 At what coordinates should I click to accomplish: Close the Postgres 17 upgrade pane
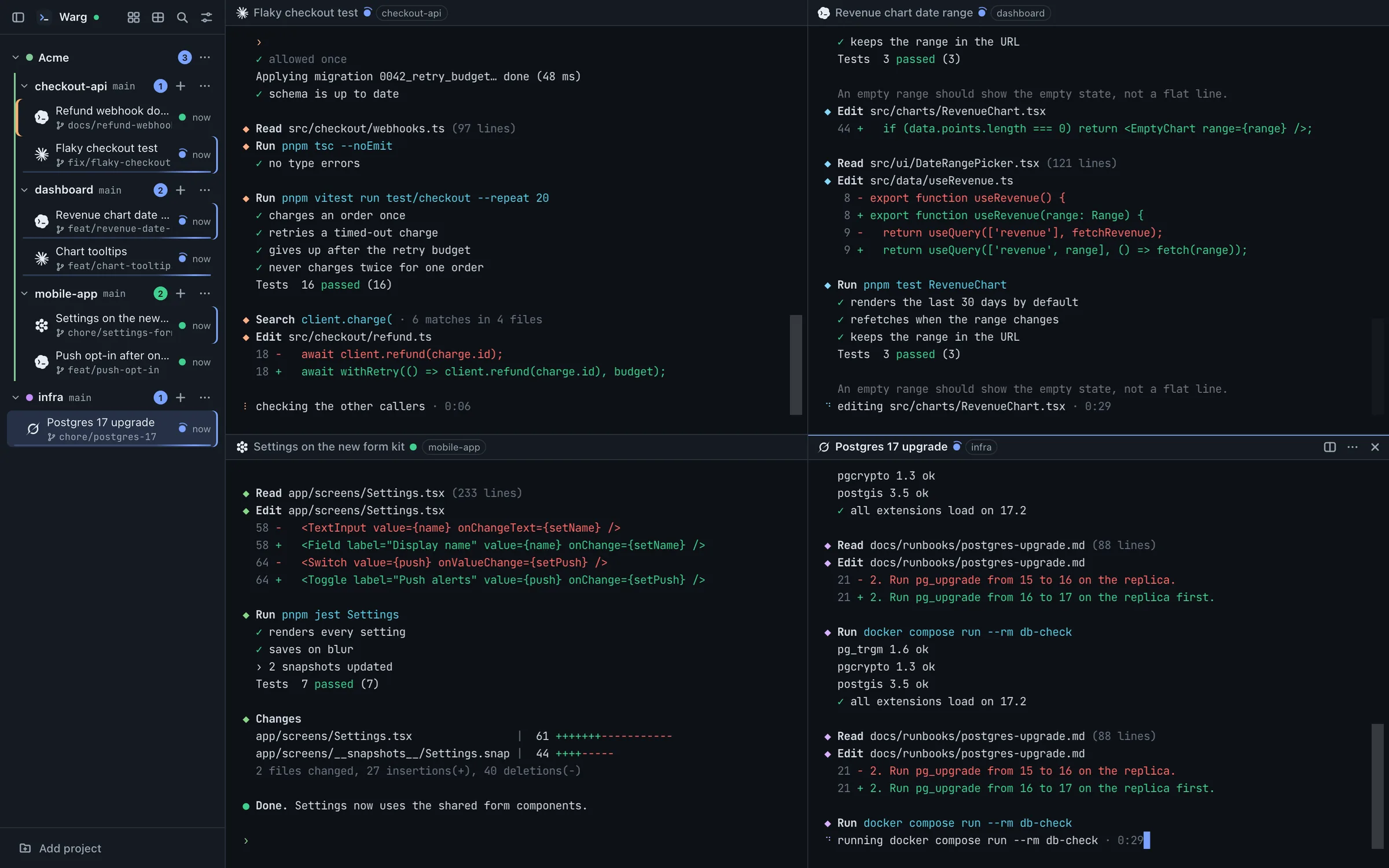tap(1375, 447)
